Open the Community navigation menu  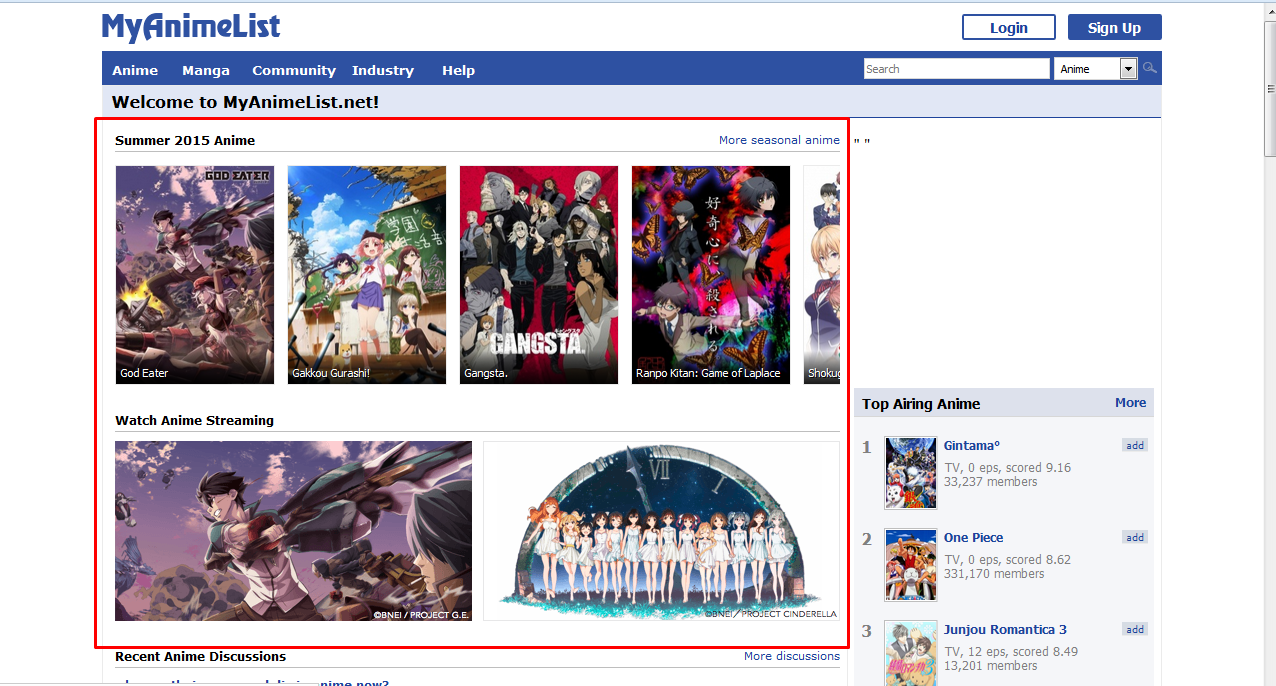tap(294, 70)
